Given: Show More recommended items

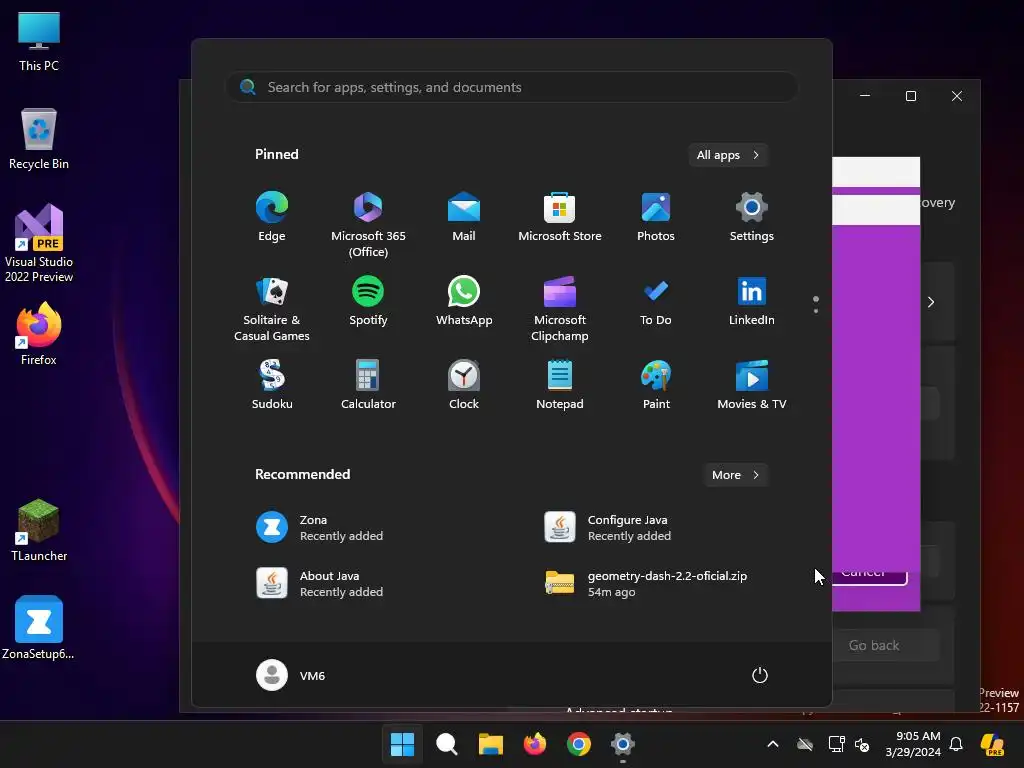Looking at the screenshot, I should (x=735, y=475).
